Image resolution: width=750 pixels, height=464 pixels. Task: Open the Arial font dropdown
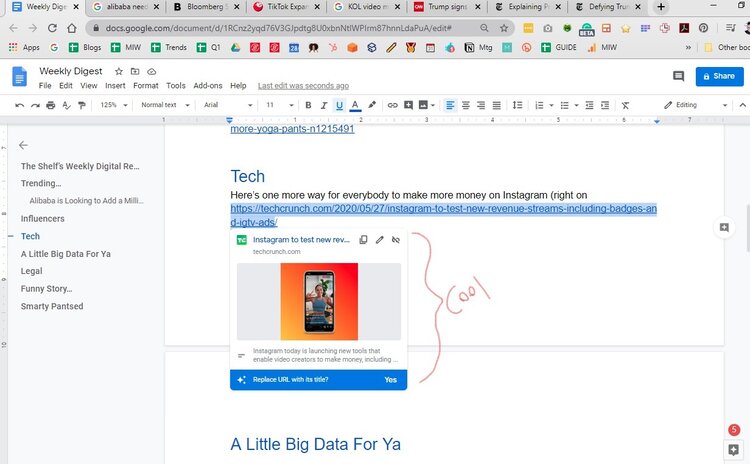coord(228,105)
